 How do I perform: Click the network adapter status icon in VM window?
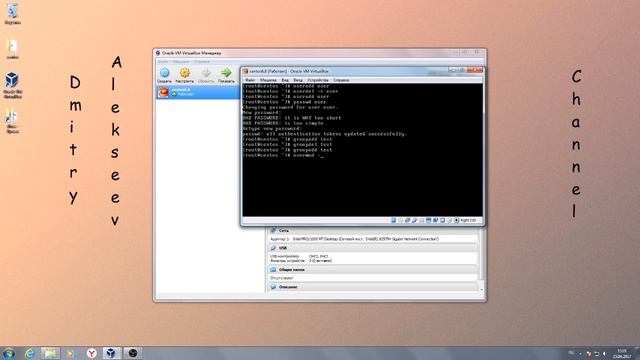click(407, 220)
